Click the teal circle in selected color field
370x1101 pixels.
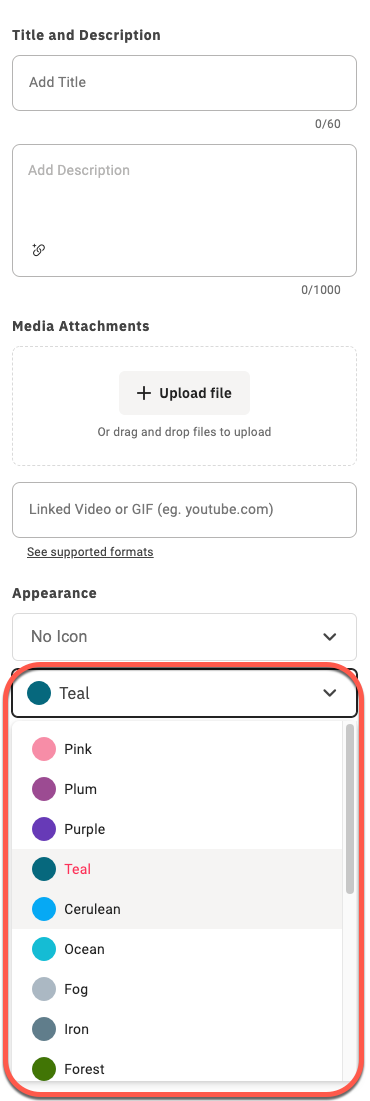[39, 693]
